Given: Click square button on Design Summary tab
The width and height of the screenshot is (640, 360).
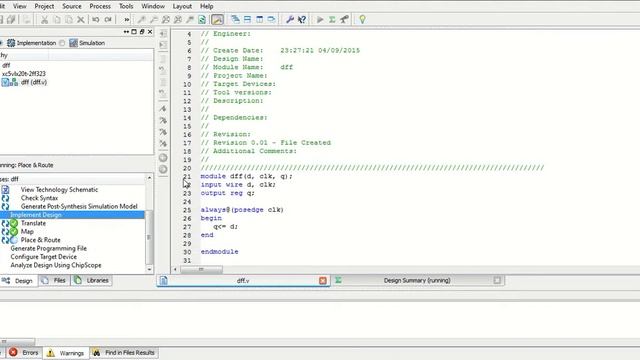Looking at the screenshot, I should point(497,280).
